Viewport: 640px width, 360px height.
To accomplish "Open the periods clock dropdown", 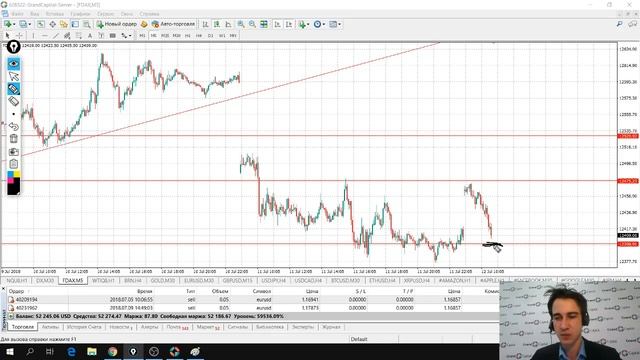I will click(319, 24).
